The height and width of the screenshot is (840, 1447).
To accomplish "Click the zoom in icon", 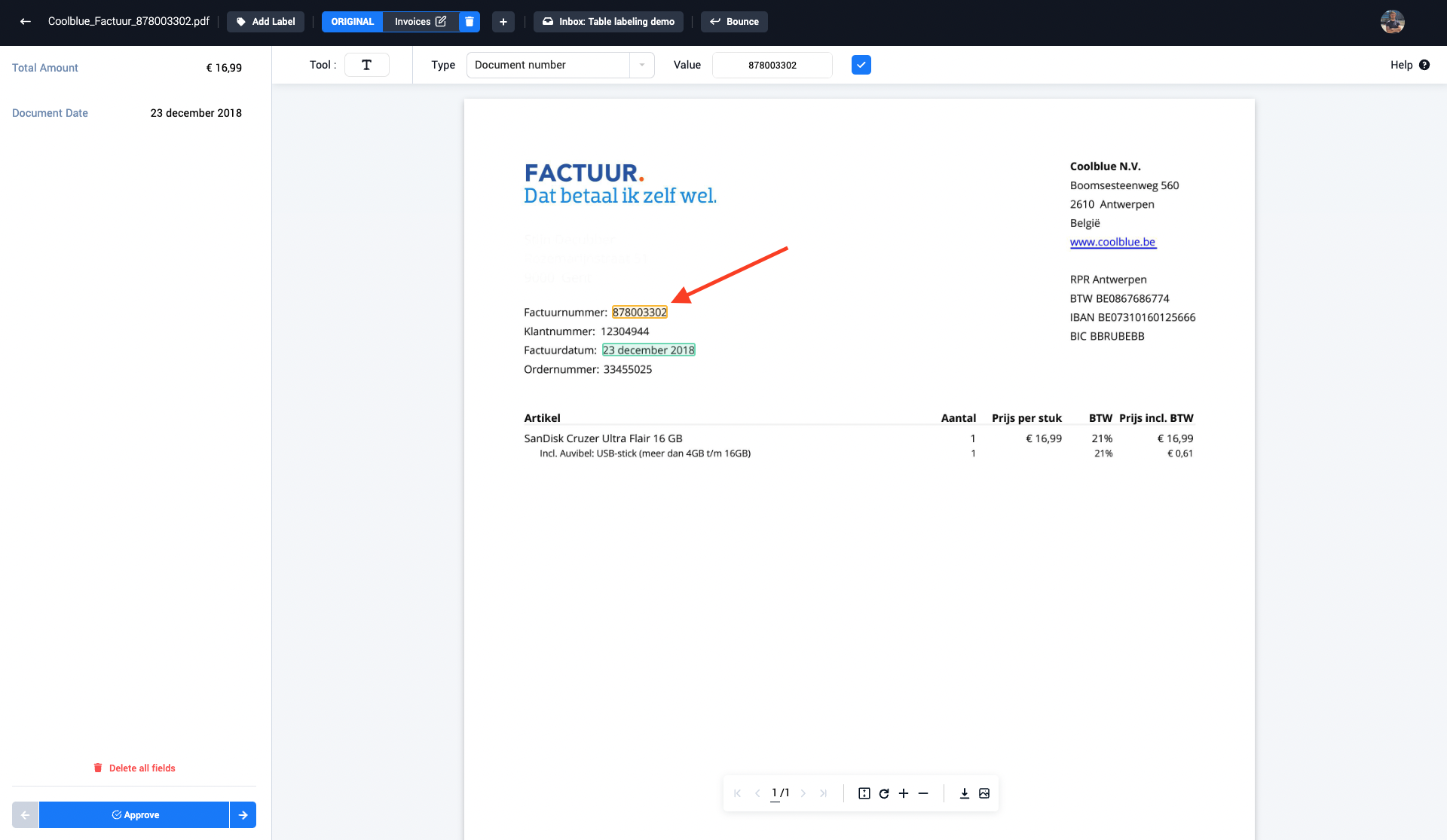I will (x=903, y=793).
